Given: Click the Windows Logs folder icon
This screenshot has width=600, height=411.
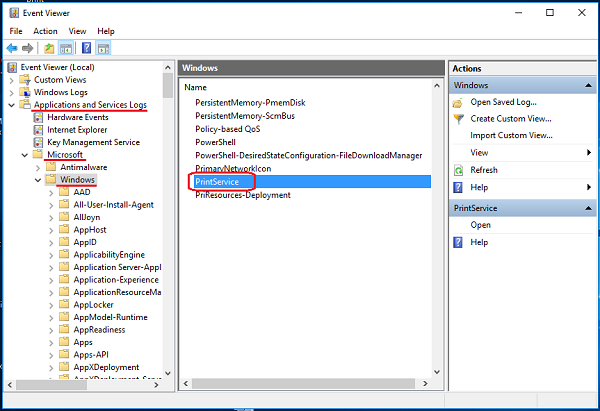Looking at the screenshot, I should point(25,92).
